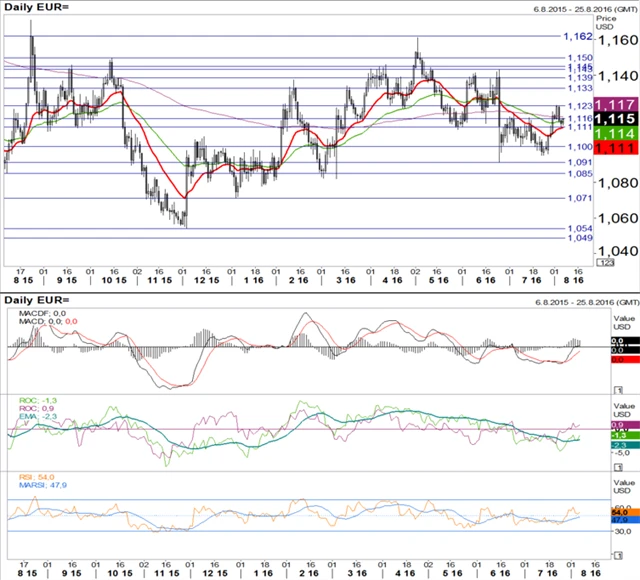Click the 1,100 horizontal level label
Viewport: 640px width, 580px height.
click(578, 147)
